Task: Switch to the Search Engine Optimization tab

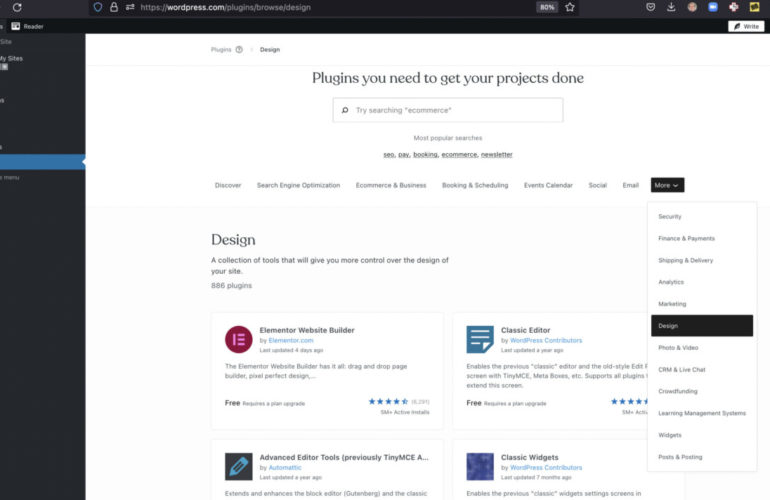Action: pos(298,185)
